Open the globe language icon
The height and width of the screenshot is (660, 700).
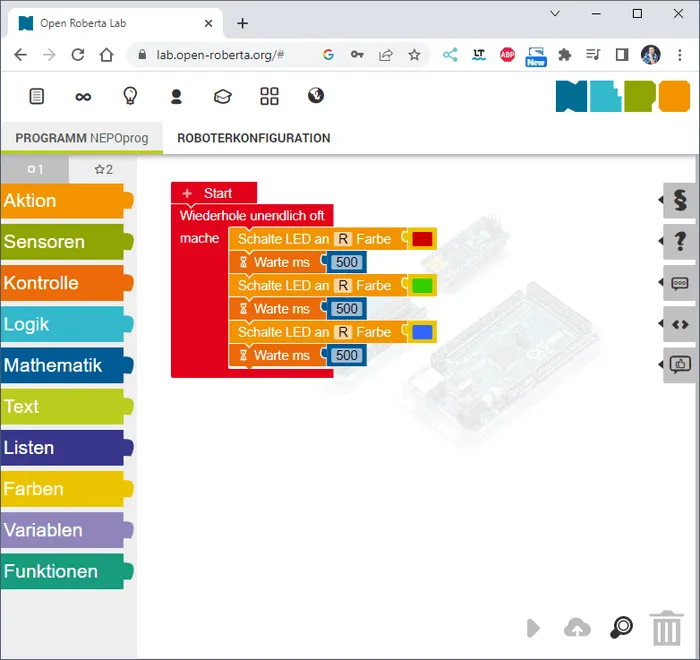coord(316,96)
